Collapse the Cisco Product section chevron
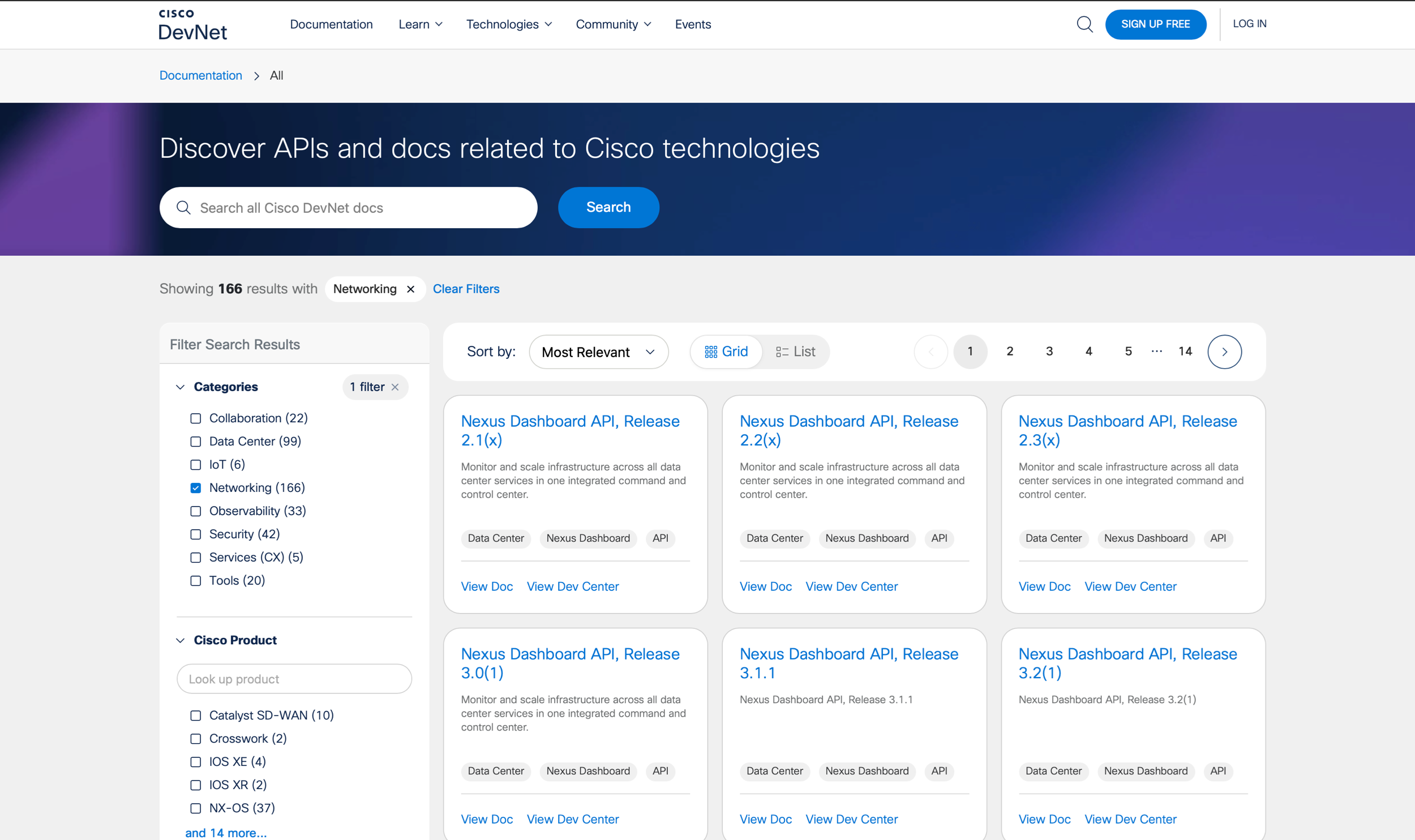1415x840 pixels. 180,640
